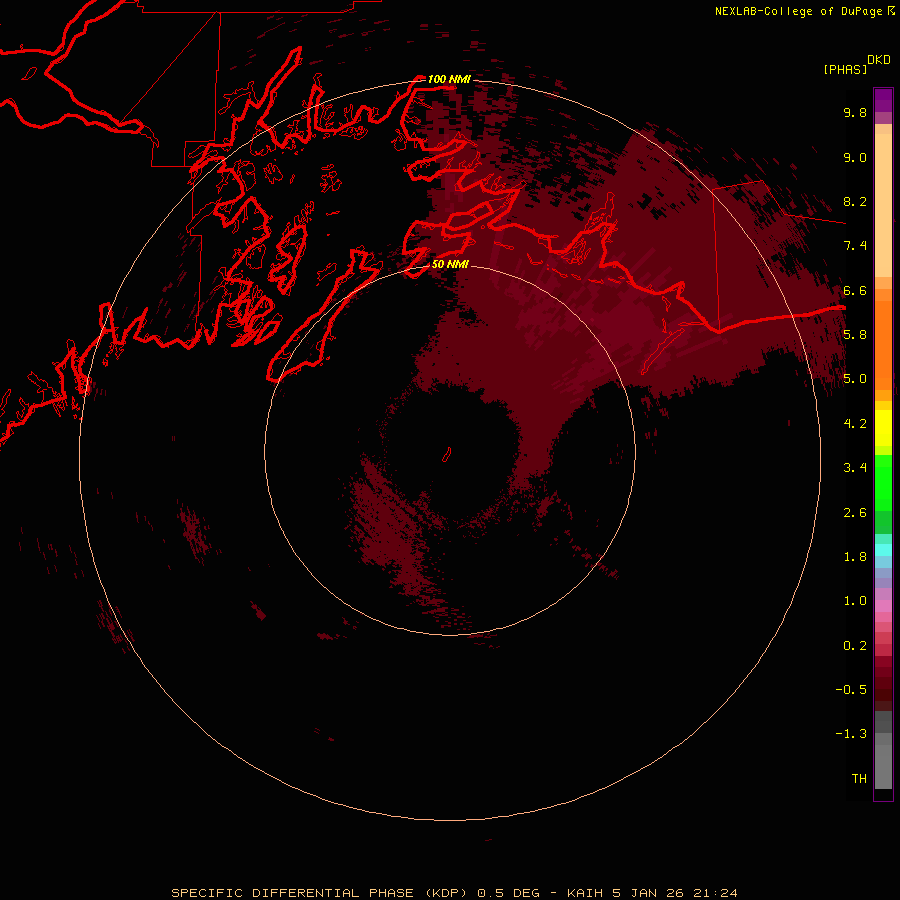Click the purple swatch at top of color bar
Viewport: 900px width, 900px height.
tap(883, 100)
